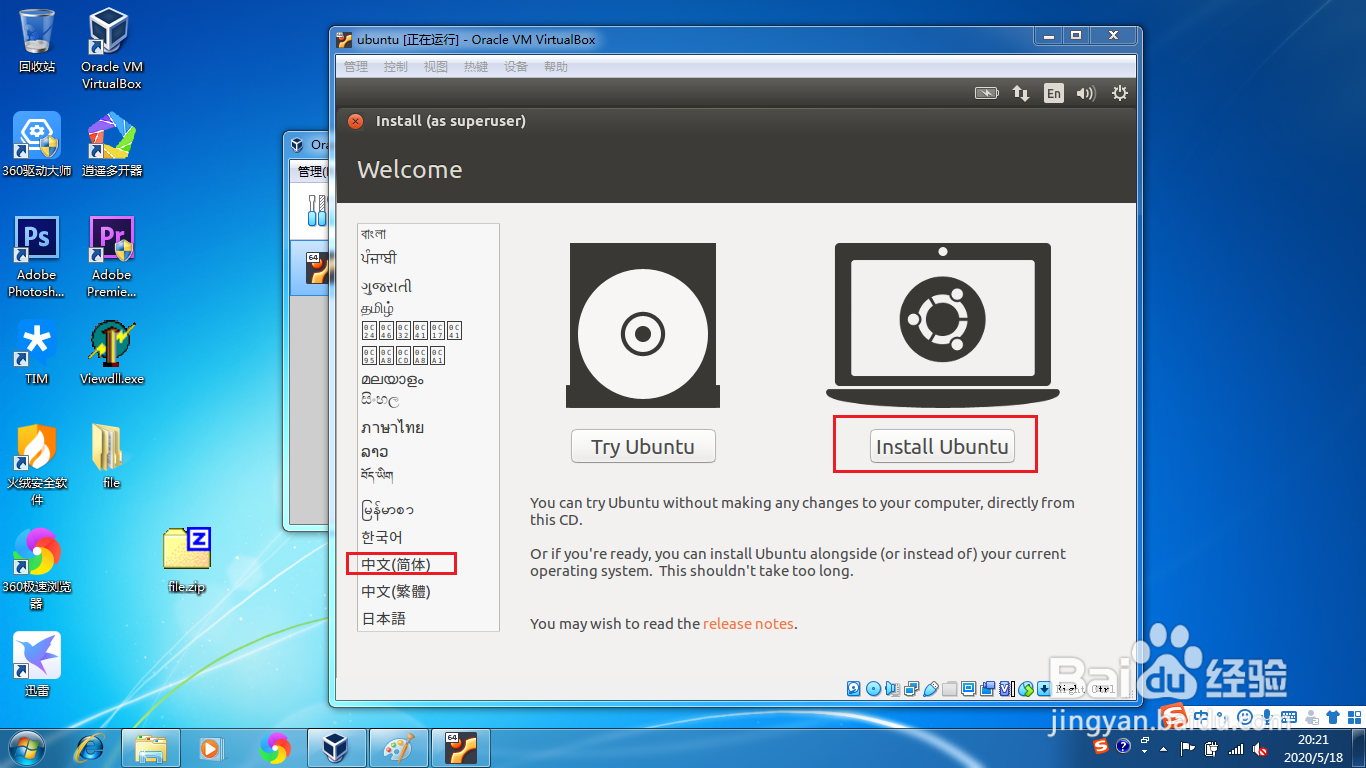Open the Action Center flag tray icon
This screenshot has width=1366, height=768.
coord(1188,749)
